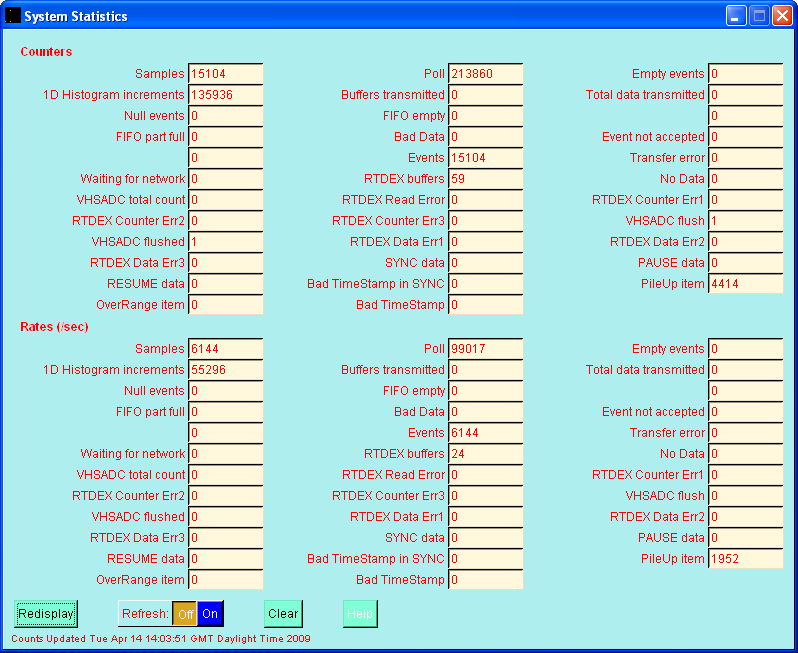Select the Poll field under Rates

(485, 349)
